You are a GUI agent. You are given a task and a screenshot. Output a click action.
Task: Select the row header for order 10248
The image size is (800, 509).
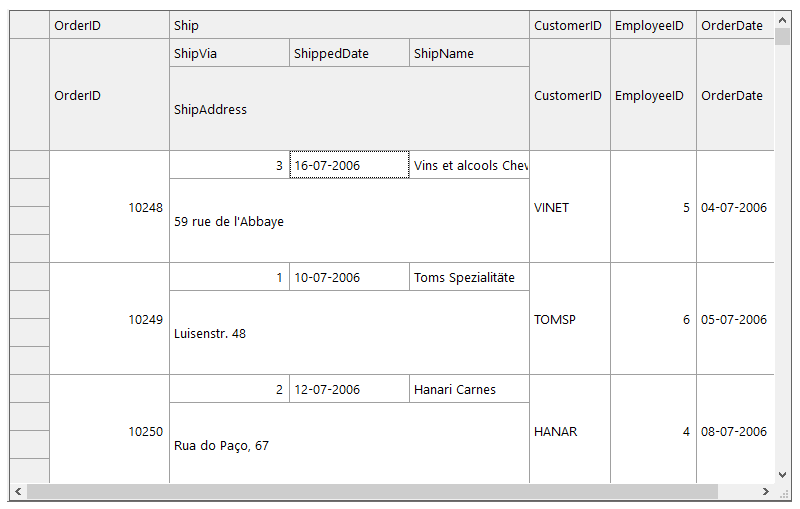tap(30, 165)
